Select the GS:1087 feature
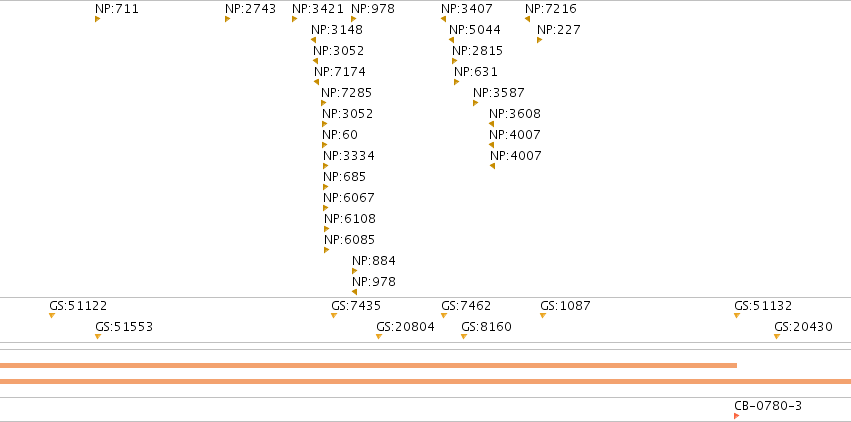851x422 pixels. click(565, 306)
